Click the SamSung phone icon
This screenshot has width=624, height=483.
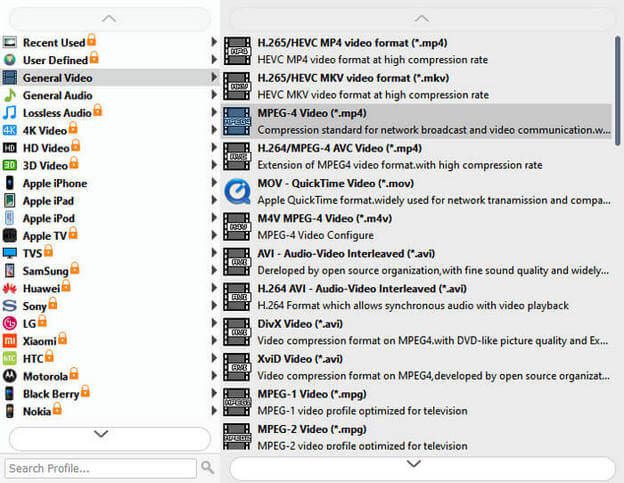tap(10, 271)
